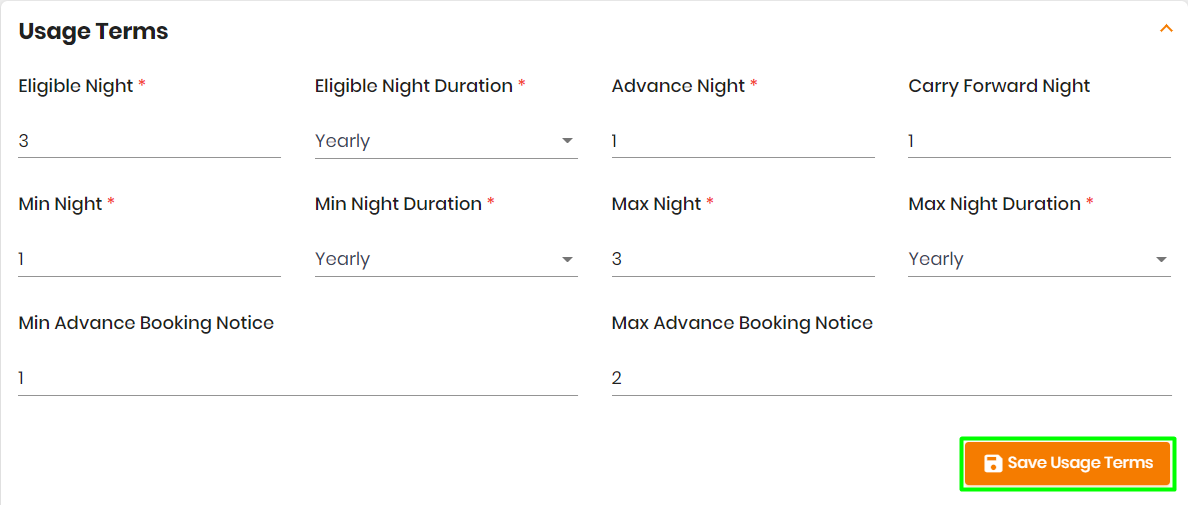Open the Eligible Night Duration Yearly dropdown
Viewport: 1188px width, 505px height.
tap(446, 142)
